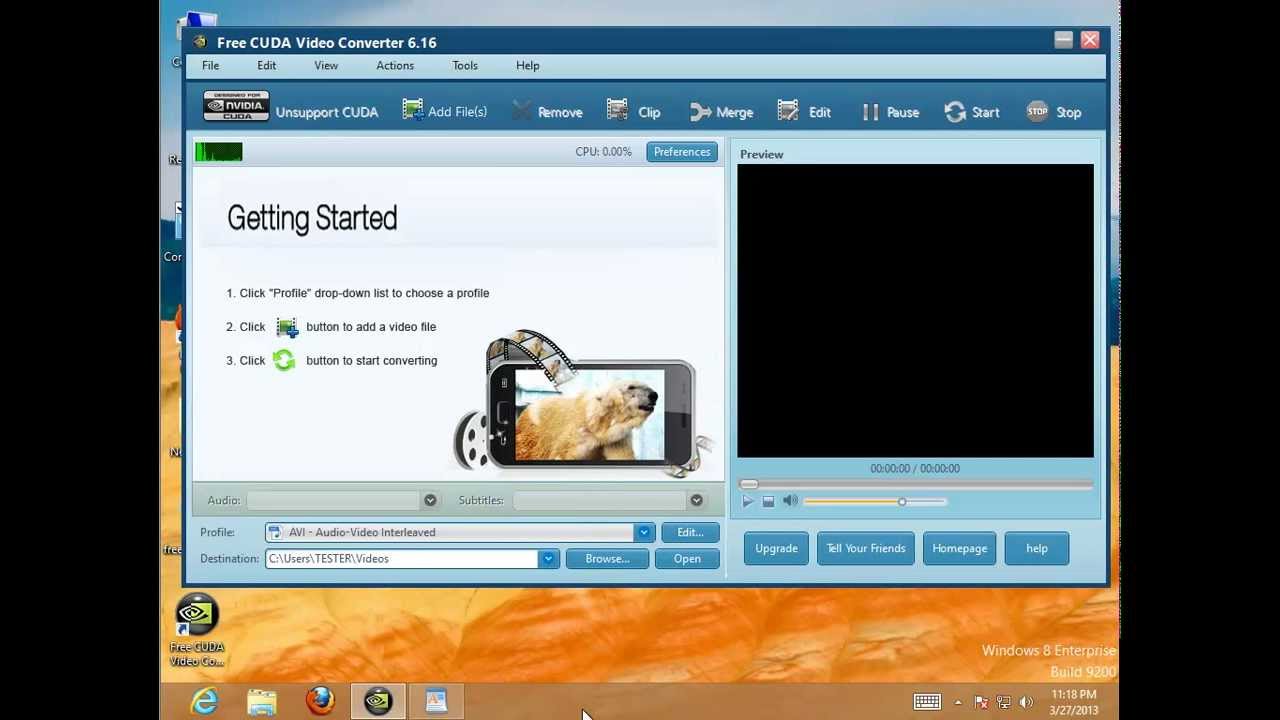1280x720 pixels.
Task: Click the black preview video area
Action: [x=915, y=311]
